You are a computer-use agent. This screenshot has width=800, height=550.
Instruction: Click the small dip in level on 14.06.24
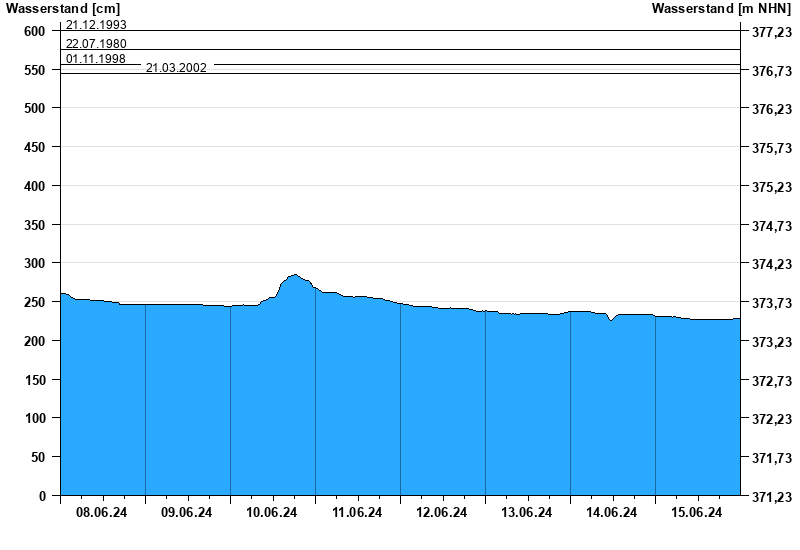point(610,320)
